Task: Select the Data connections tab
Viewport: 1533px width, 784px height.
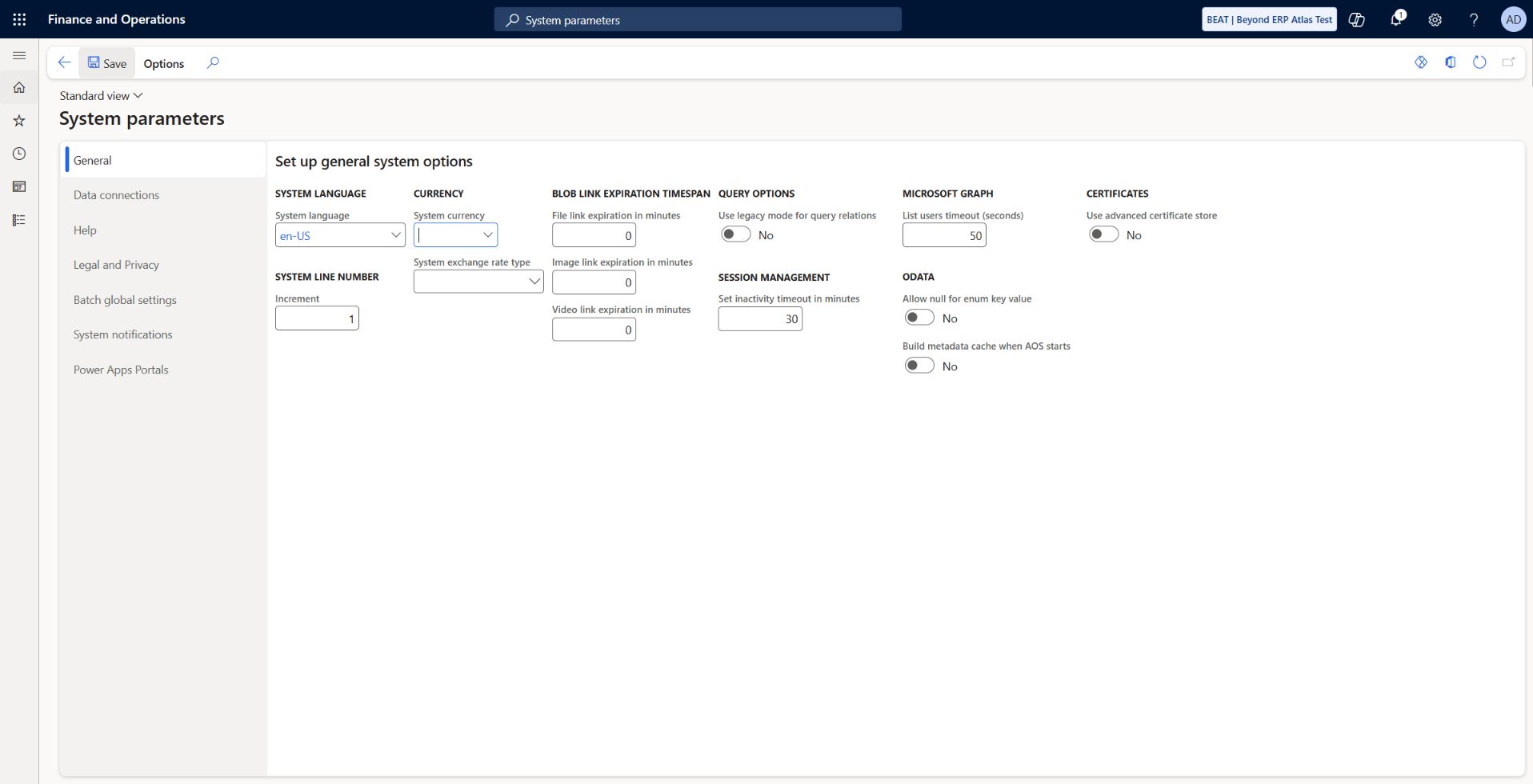Action: [165, 195]
